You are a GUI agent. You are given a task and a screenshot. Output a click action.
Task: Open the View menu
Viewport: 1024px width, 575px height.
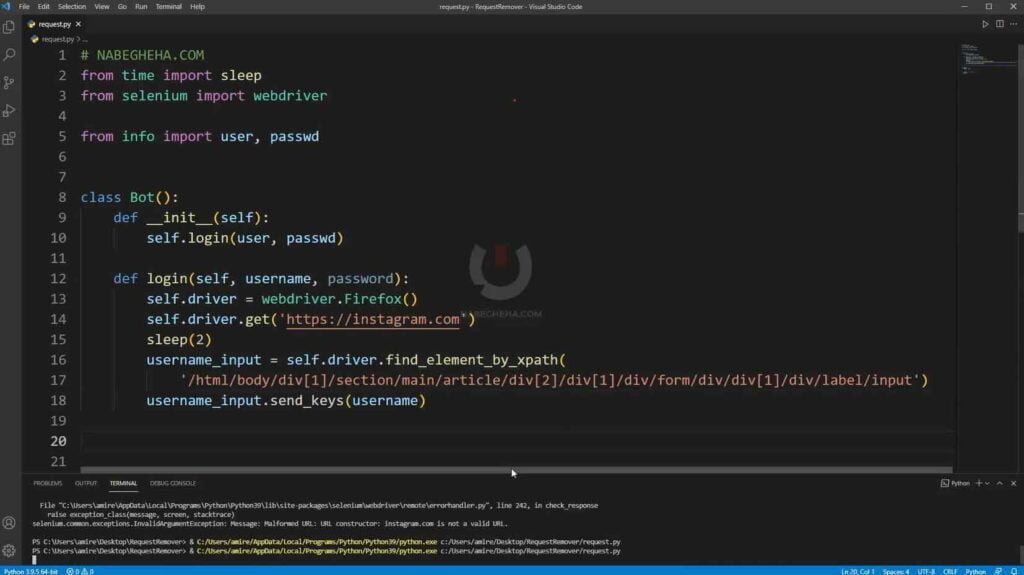(102, 7)
